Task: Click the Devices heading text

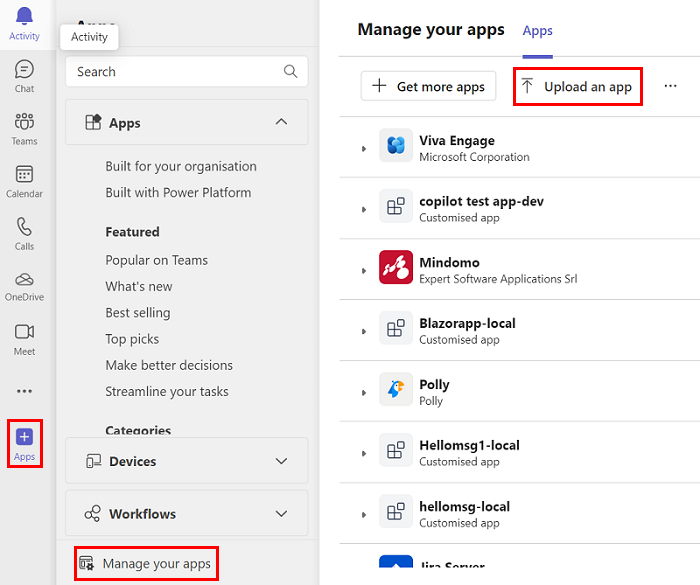Action: tap(133, 461)
